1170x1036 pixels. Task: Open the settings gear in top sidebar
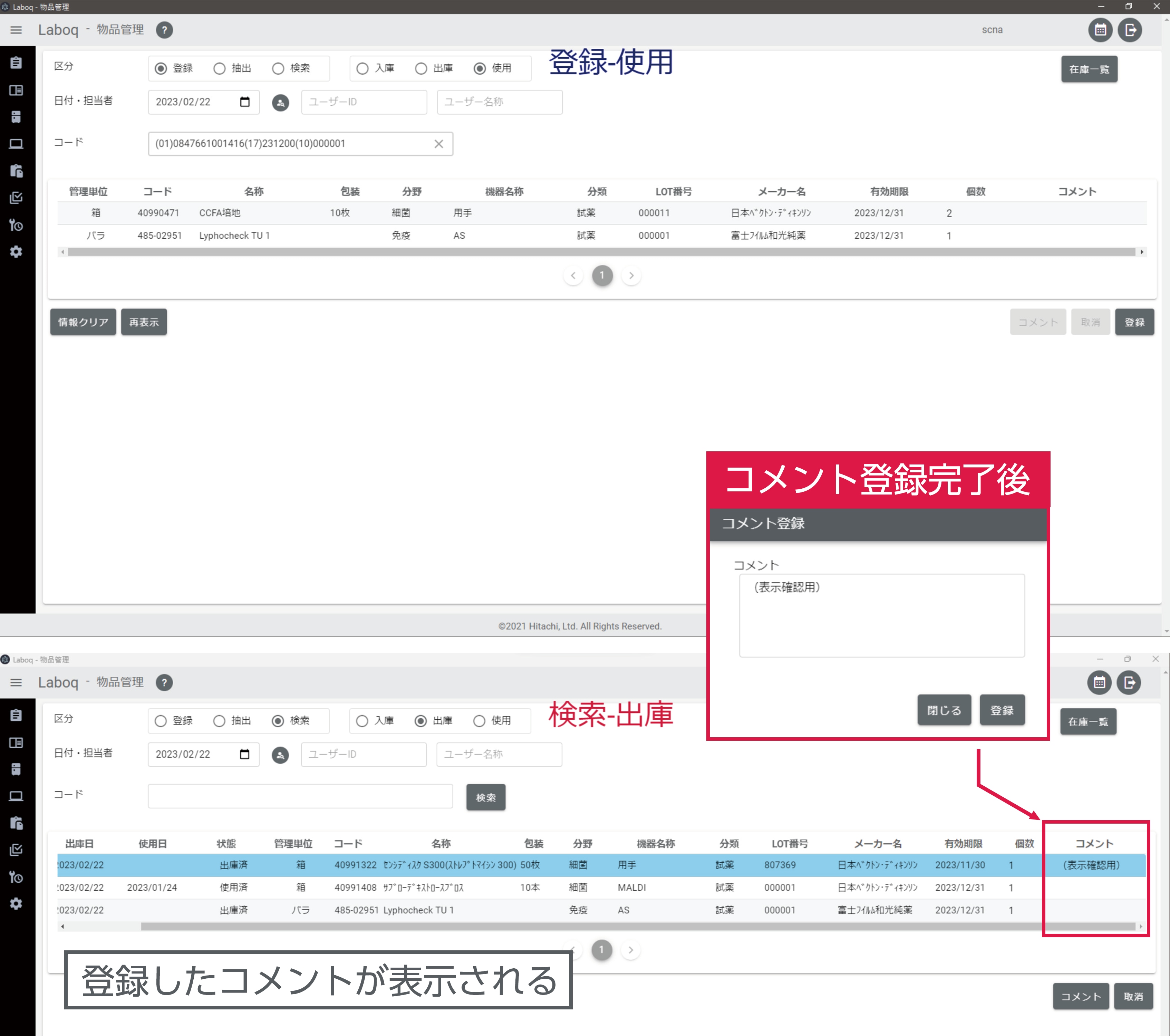click(x=16, y=251)
